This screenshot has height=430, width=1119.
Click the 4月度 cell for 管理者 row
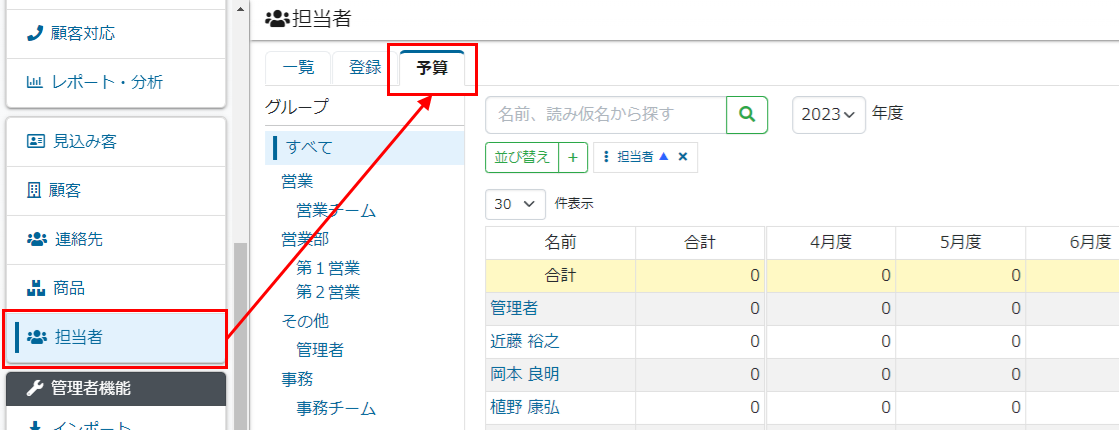[x=831, y=309]
